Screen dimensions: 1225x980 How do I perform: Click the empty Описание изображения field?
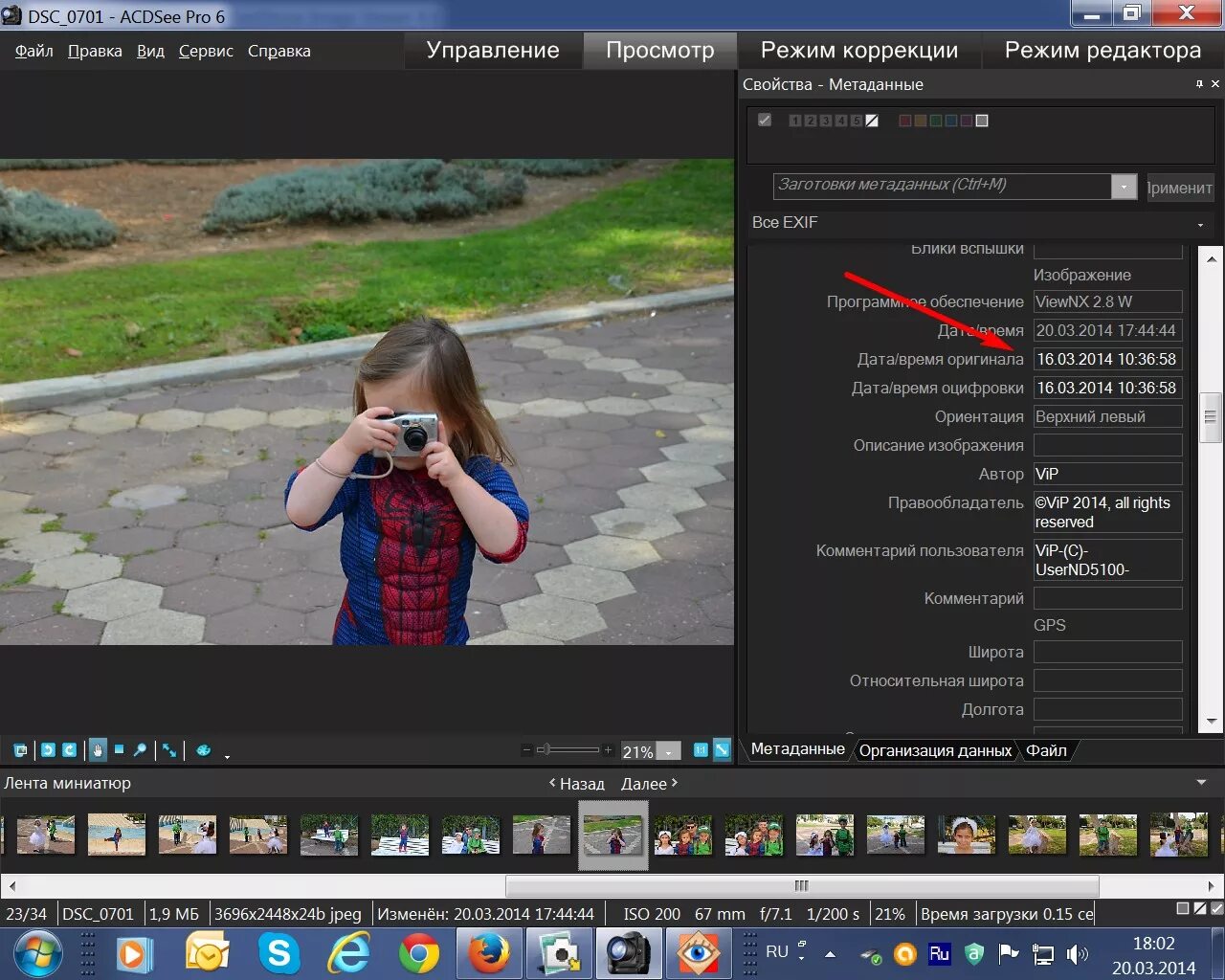click(x=1108, y=445)
